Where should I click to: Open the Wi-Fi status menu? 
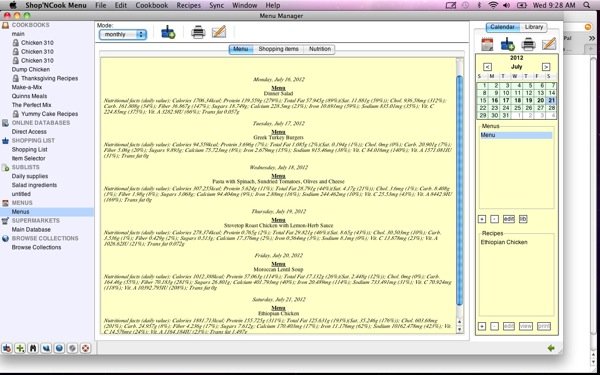(493, 5)
